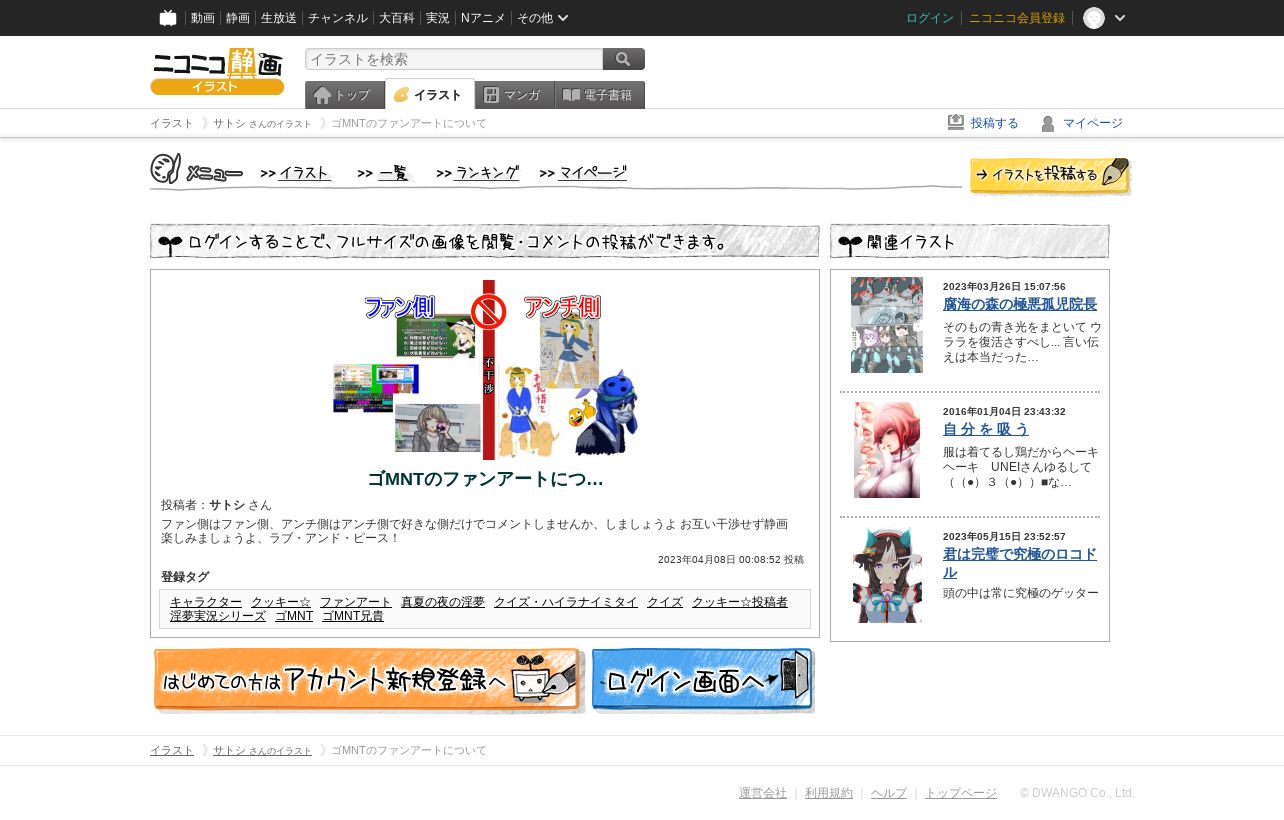1284x820 pixels.
Task: Open the main fan art illustration
Action: (485, 370)
